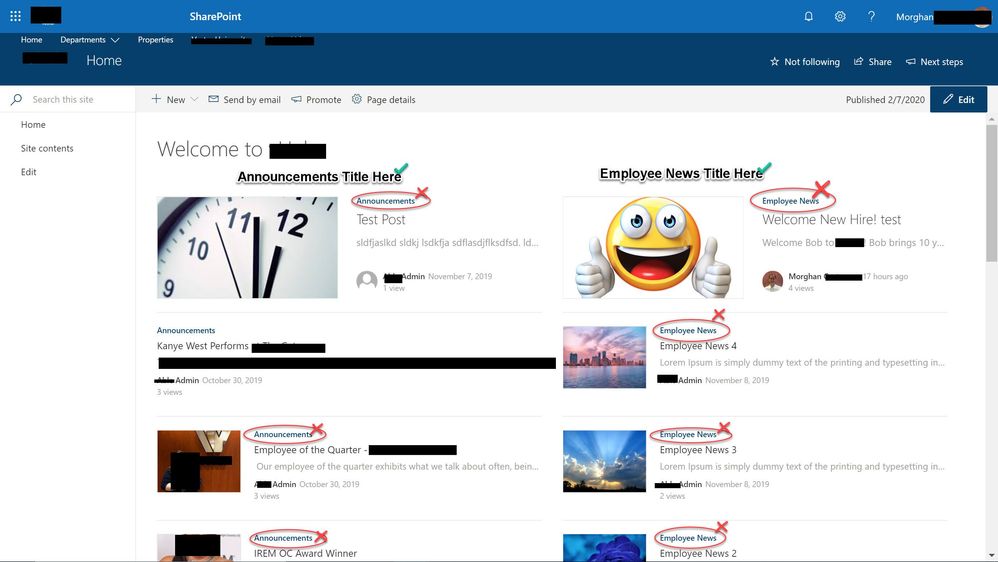
Task: Open the Employee News 3 title
Action: (x=698, y=450)
